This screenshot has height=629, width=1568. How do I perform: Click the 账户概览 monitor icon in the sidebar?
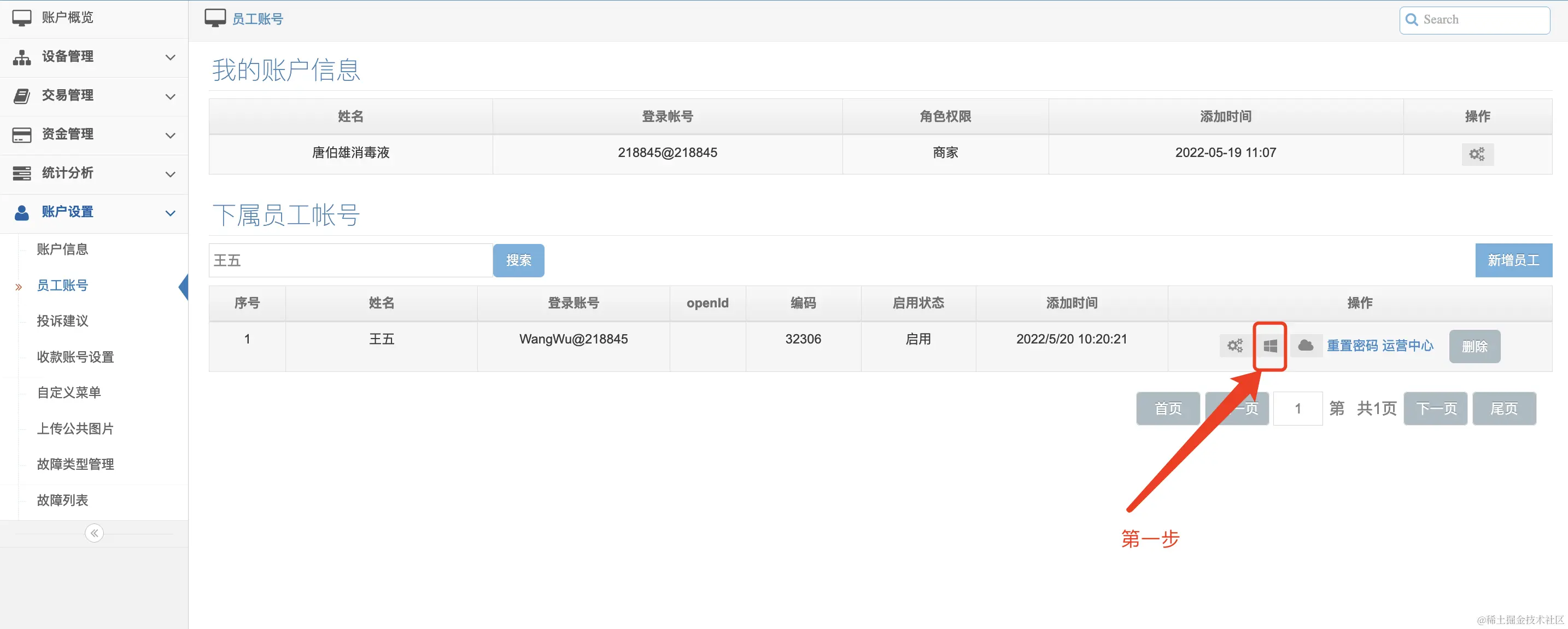[22, 17]
